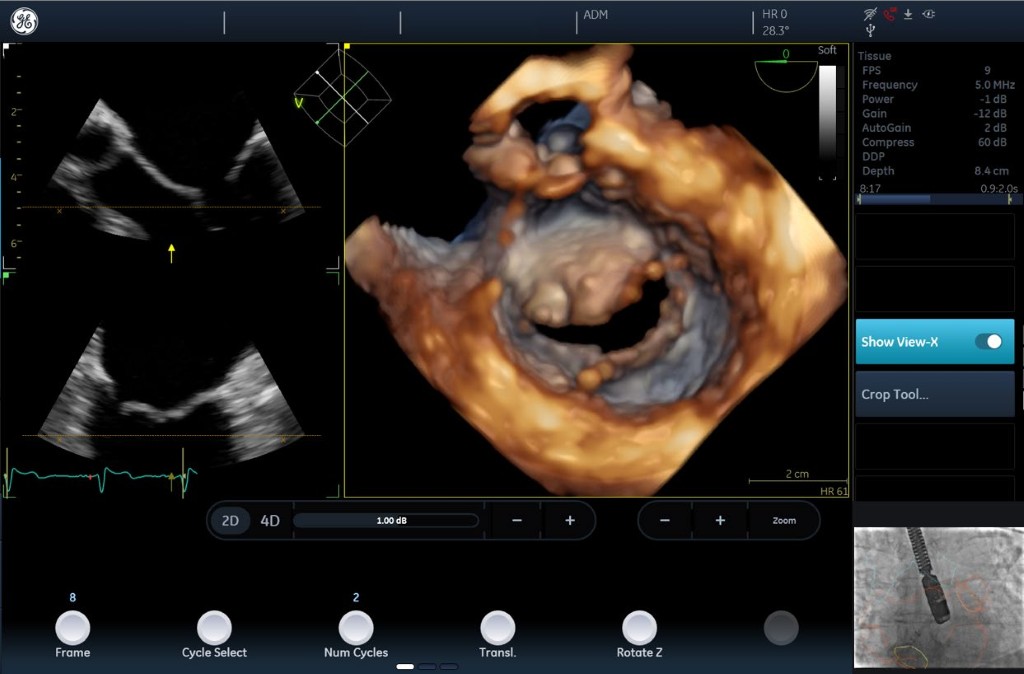1024x674 pixels.
Task: Click the 1.00 dB gain slider bar
Action: point(385,521)
